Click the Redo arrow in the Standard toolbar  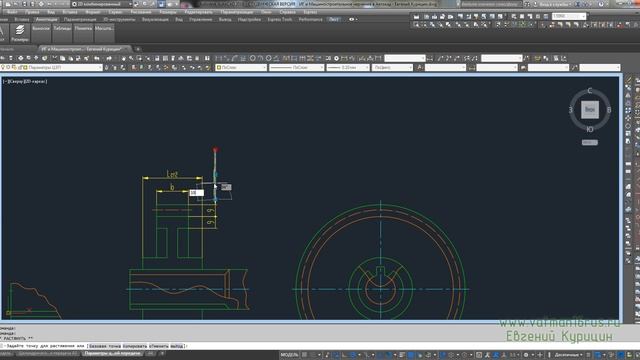point(109,58)
